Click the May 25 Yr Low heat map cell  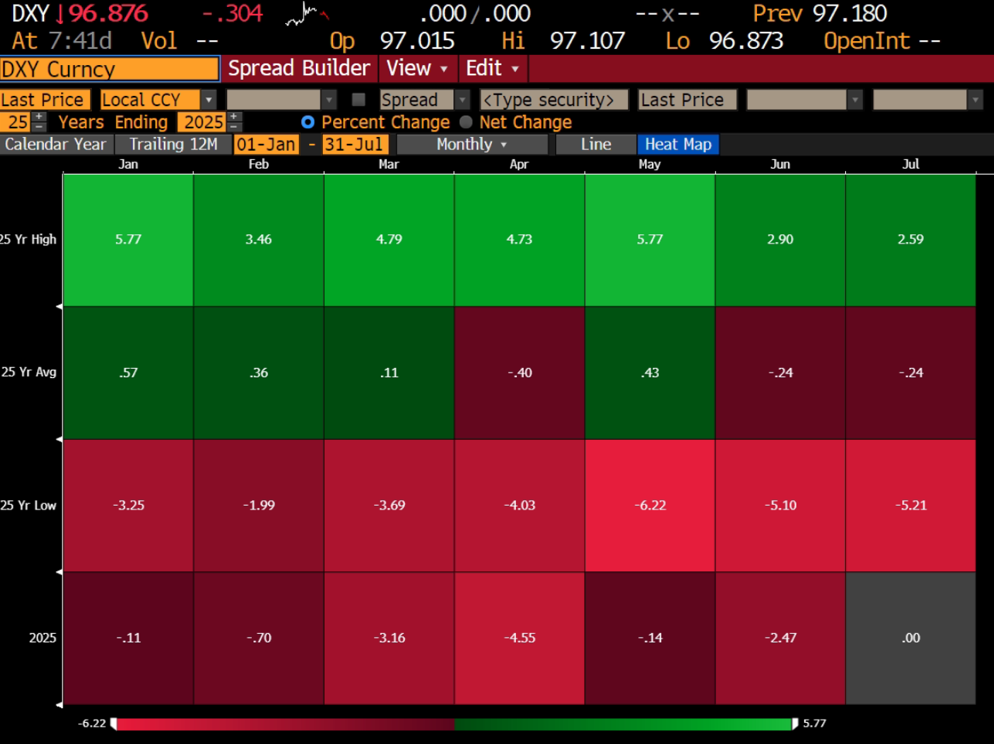pyautogui.click(x=650, y=505)
